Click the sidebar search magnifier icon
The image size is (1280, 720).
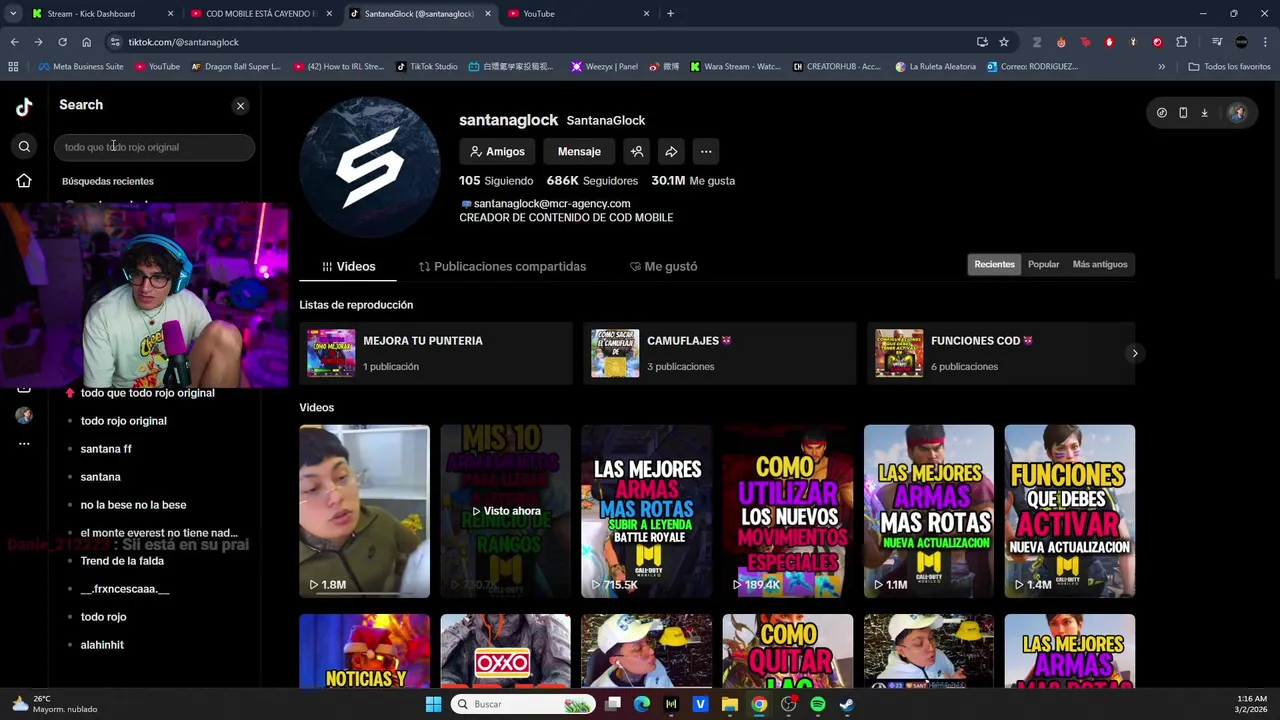tap(24, 147)
